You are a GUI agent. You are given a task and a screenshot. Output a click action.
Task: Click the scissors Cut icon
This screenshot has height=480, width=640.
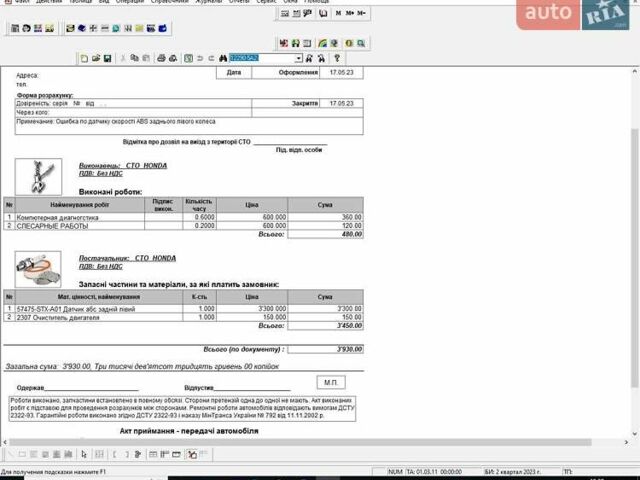click(x=123, y=59)
